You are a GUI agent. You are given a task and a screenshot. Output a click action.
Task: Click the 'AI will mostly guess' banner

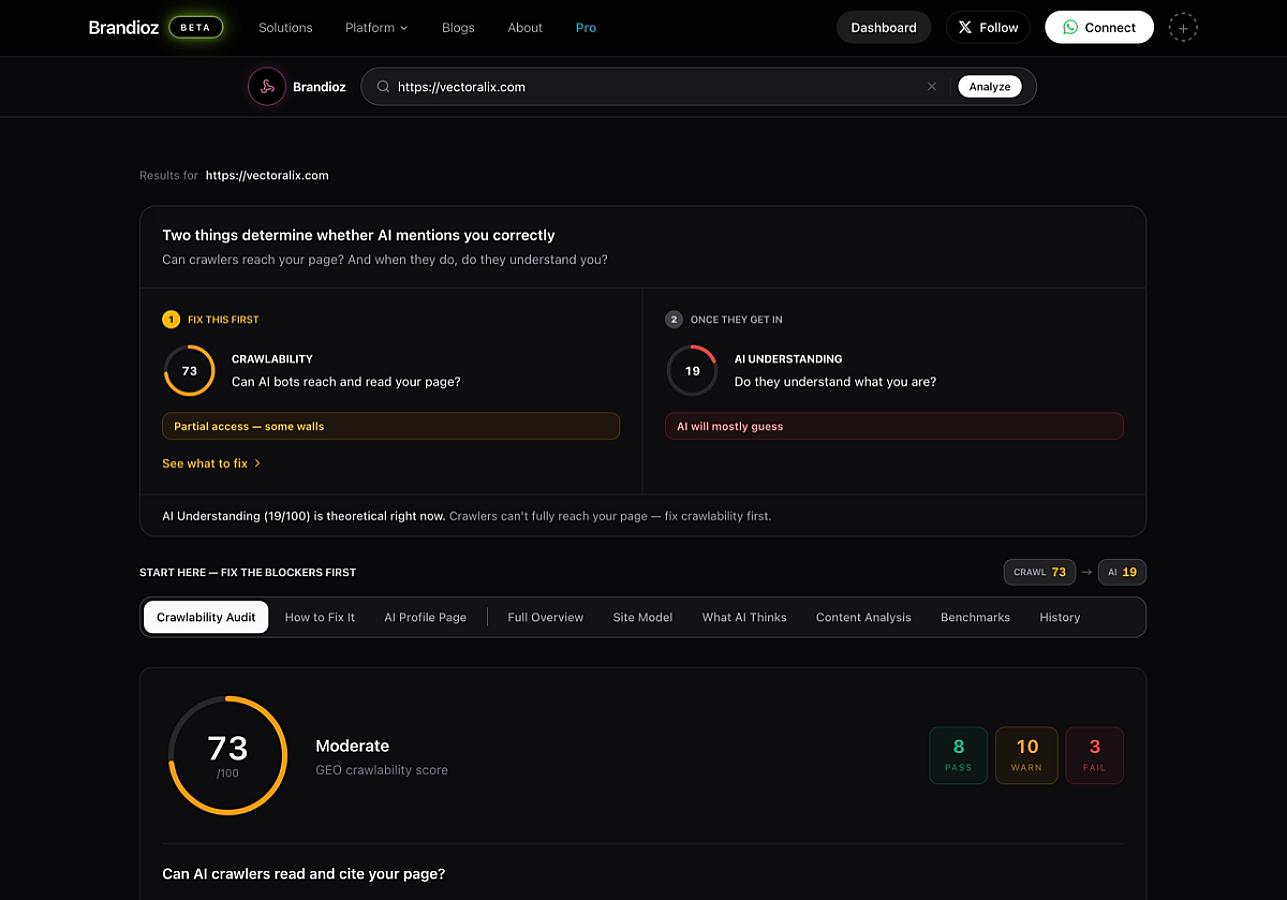click(x=894, y=426)
